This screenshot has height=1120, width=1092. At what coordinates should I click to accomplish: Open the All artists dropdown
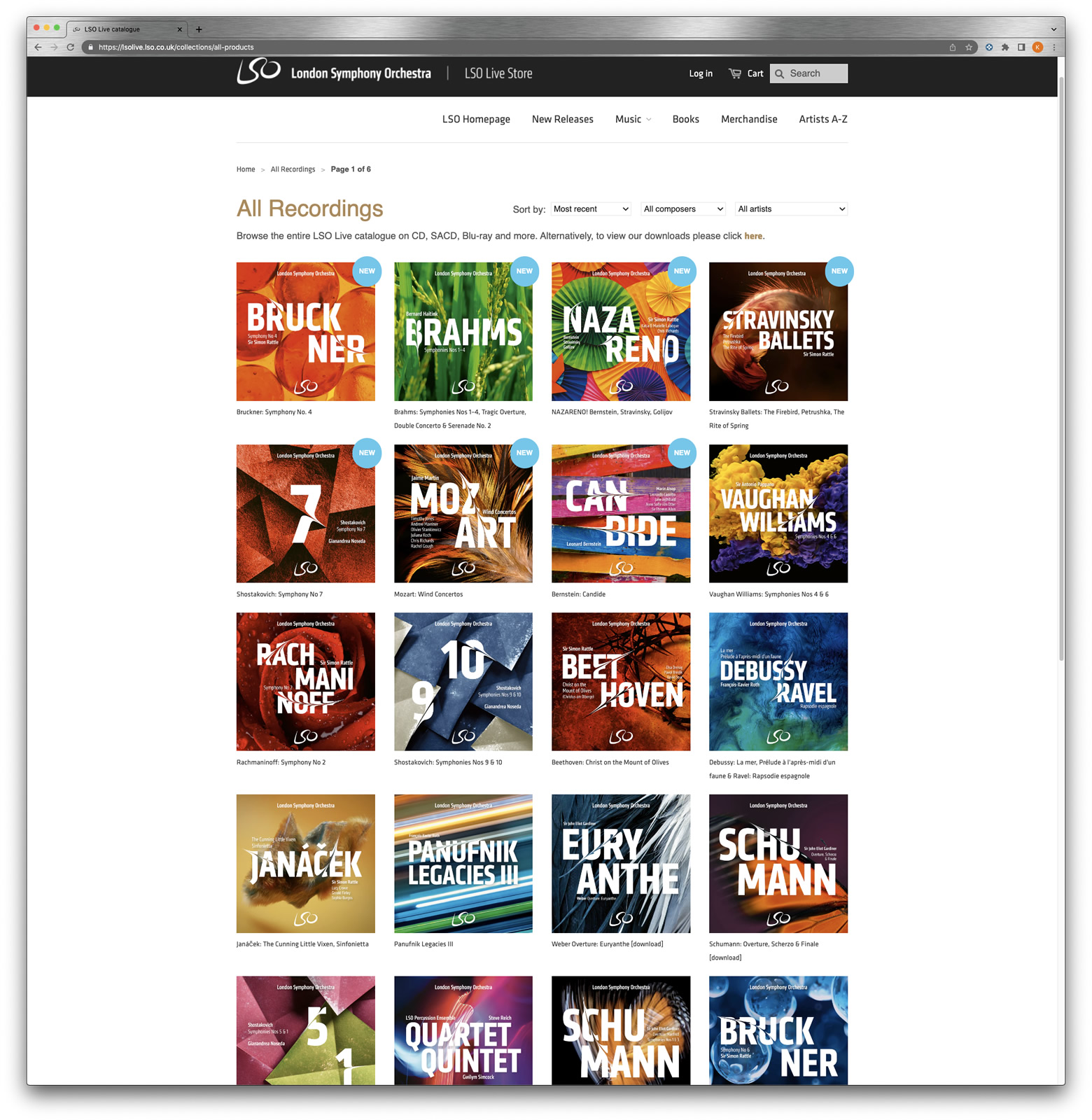(792, 209)
